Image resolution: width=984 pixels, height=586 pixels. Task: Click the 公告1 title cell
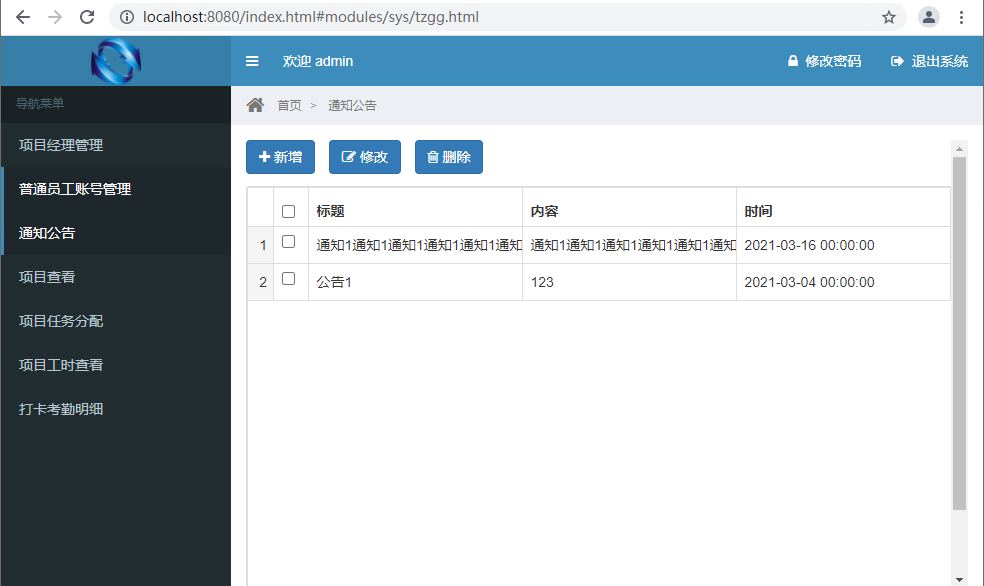point(415,282)
